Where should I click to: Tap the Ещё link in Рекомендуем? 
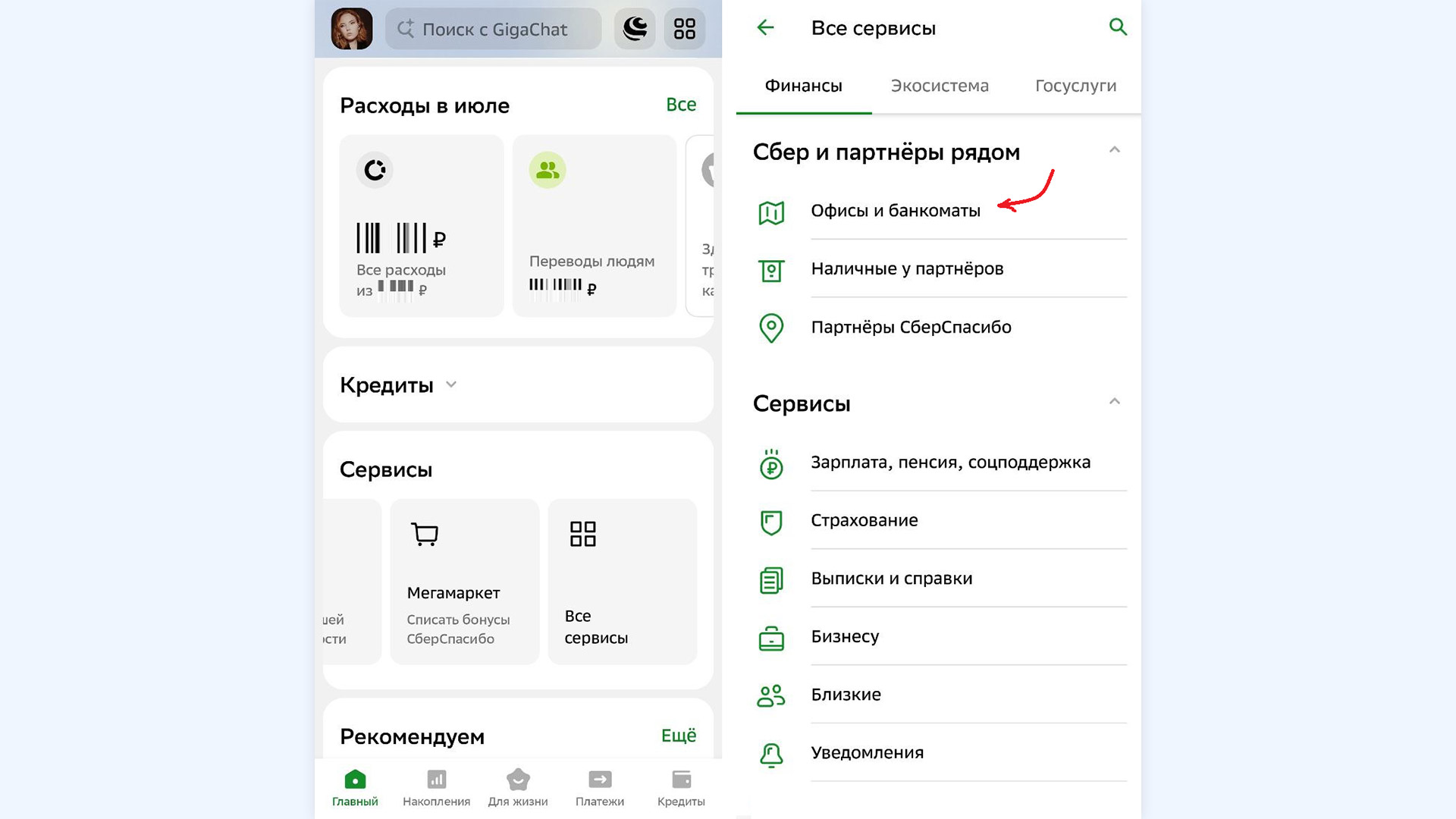[679, 736]
